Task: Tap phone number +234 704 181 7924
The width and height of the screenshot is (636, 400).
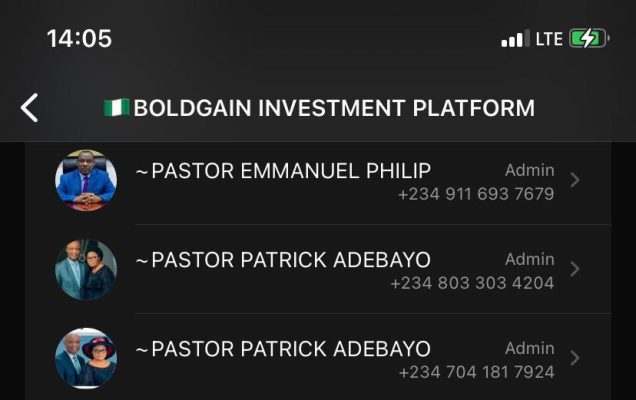Action: (476, 372)
